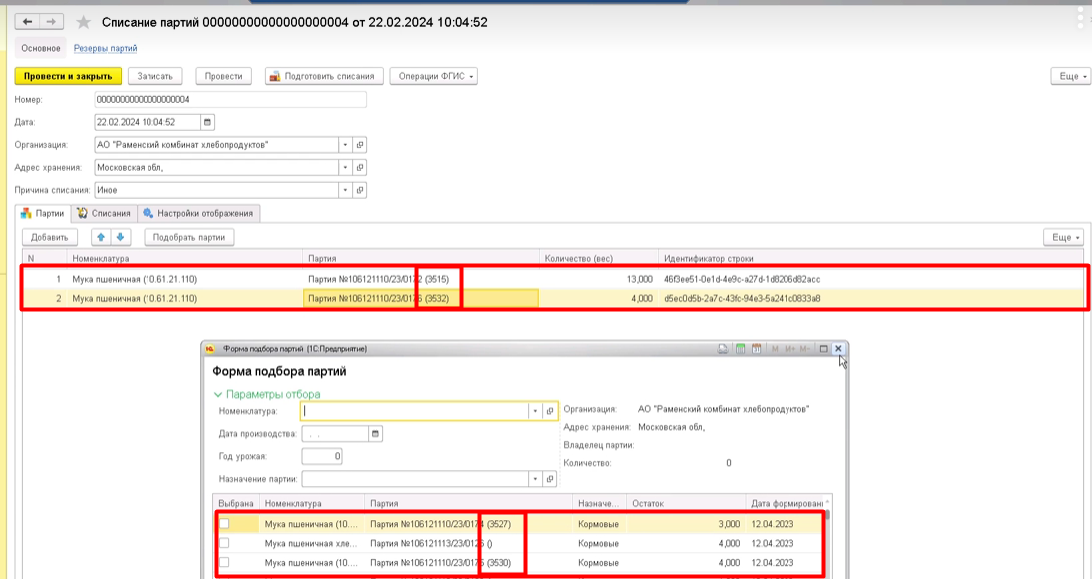Expand the Организация dropdown
This screenshot has width=1092, height=579.
click(345, 145)
